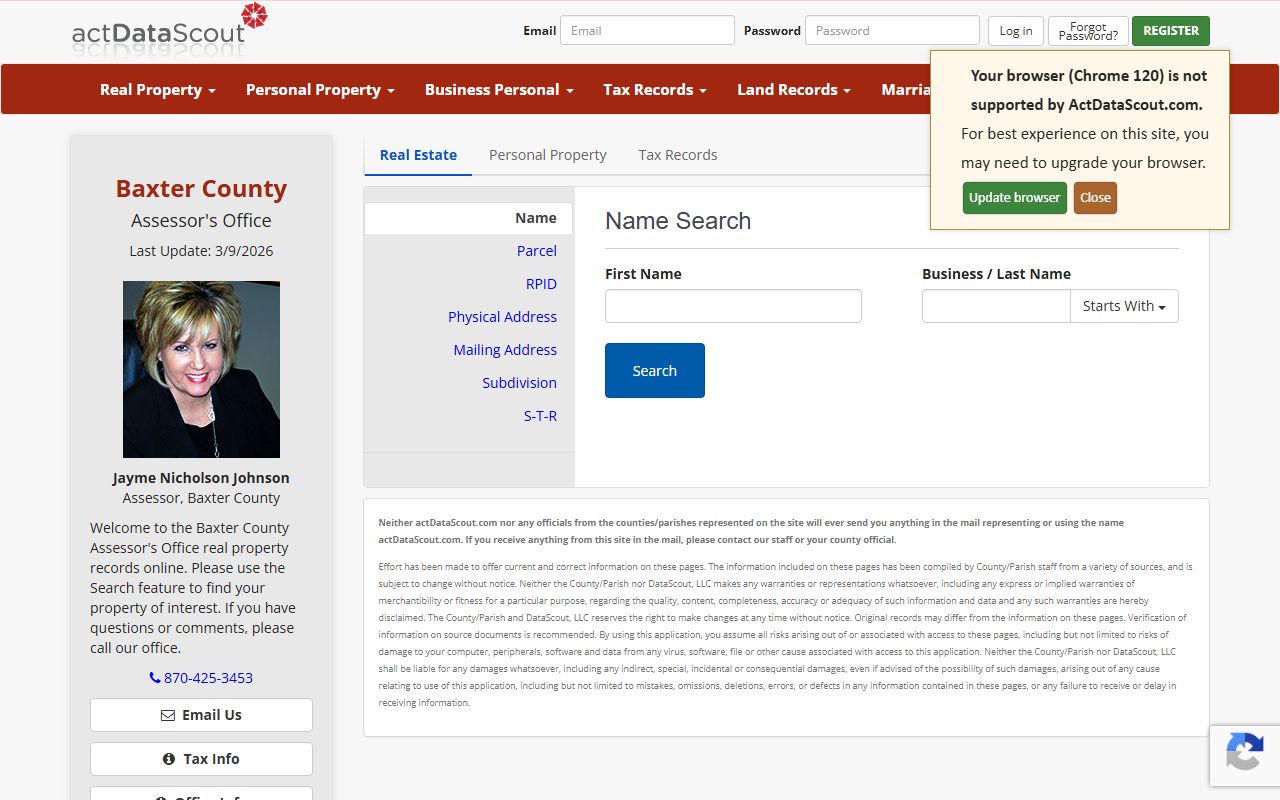The width and height of the screenshot is (1280, 800).
Task: Select the Subdivision search option
Action: [x=519, y=383]
